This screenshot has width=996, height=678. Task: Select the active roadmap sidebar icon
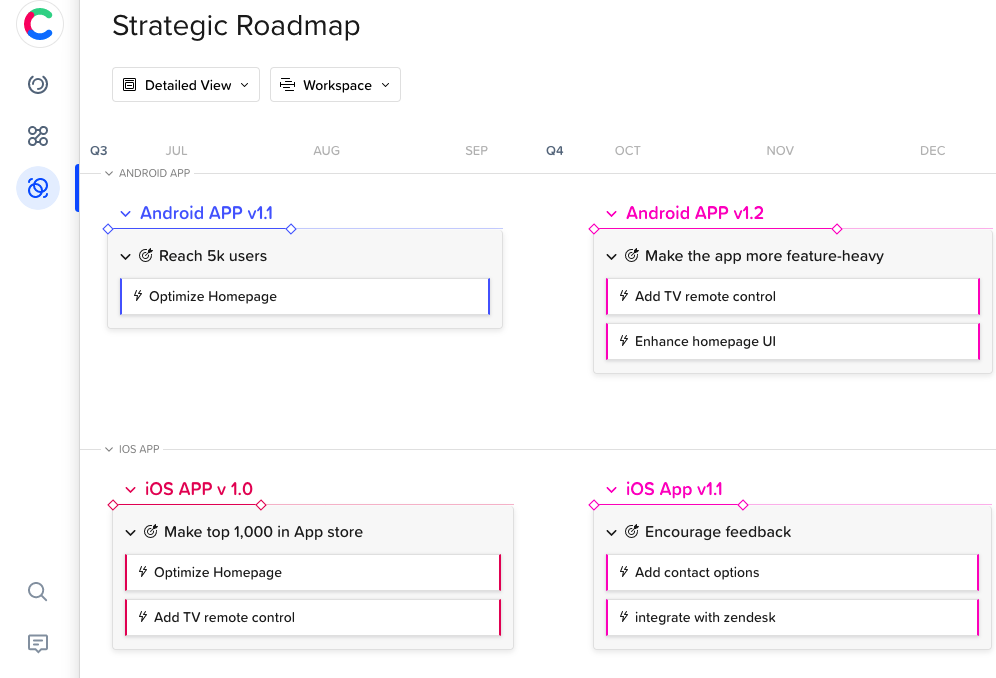(38, 188)
